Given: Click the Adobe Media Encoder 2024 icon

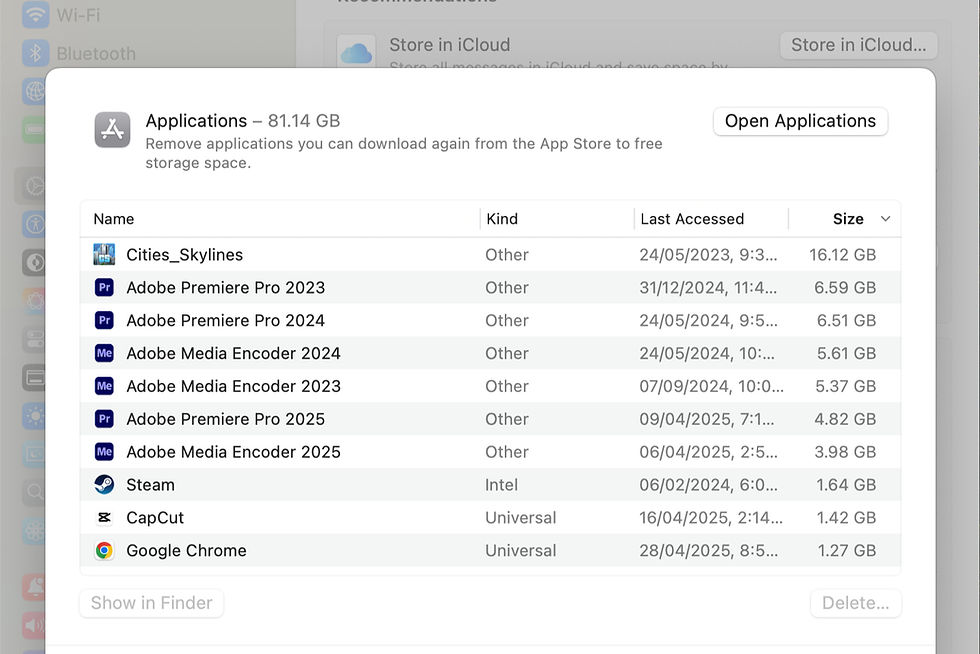Looking at the screenshot, I should (x=104, y=353).
